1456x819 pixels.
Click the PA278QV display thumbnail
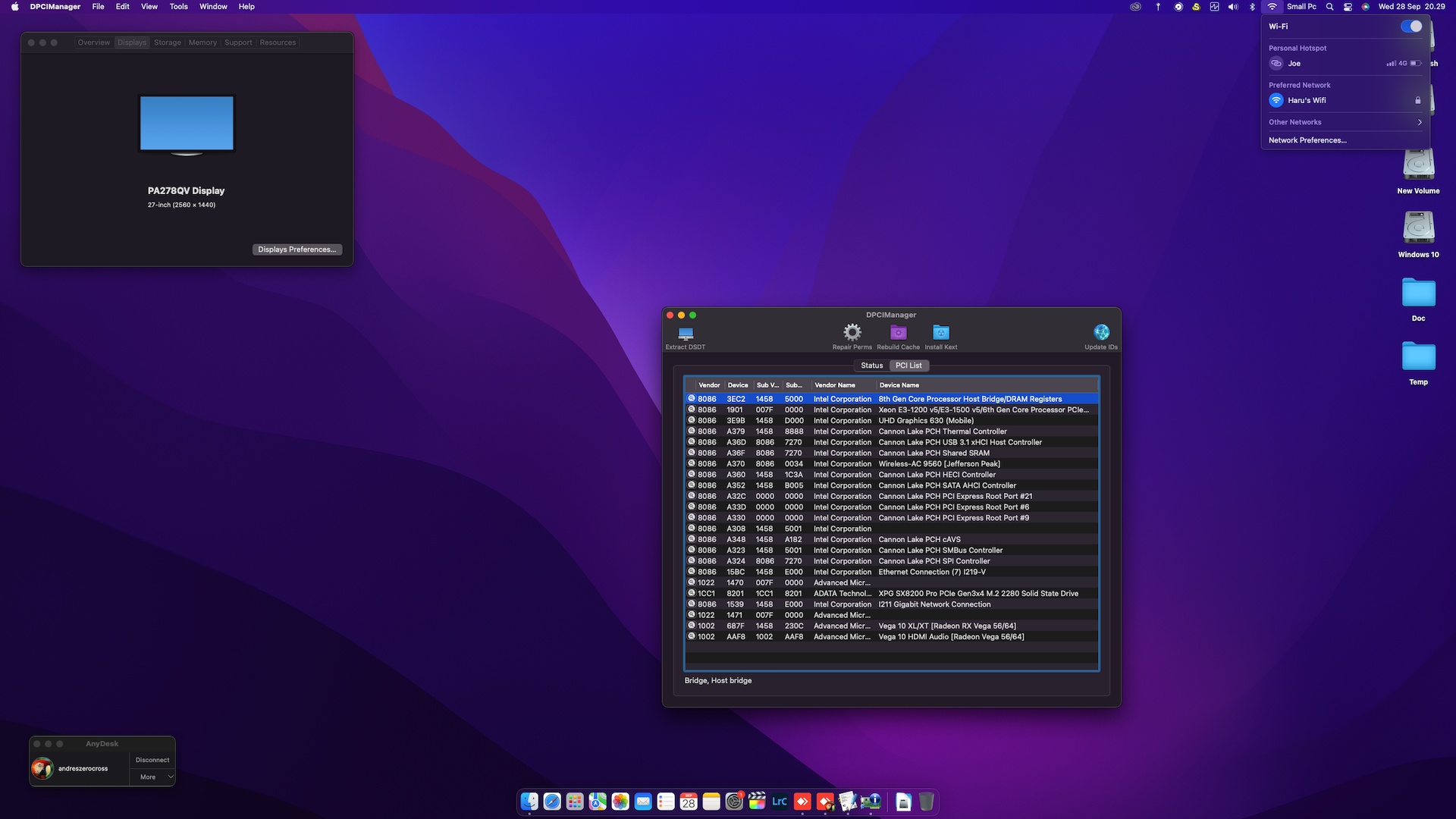coord(187,124)
